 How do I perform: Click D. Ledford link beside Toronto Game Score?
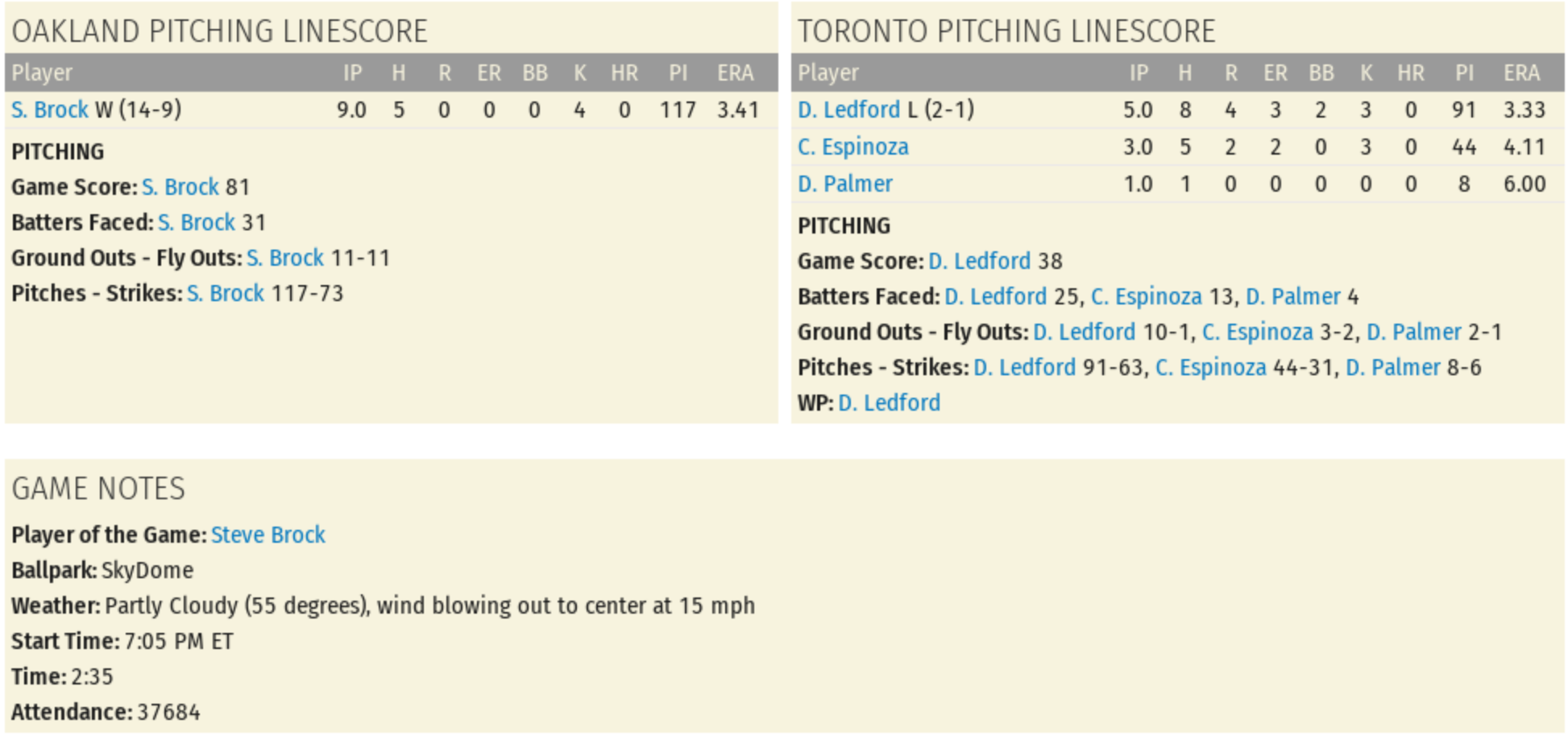tap(979, 261)
